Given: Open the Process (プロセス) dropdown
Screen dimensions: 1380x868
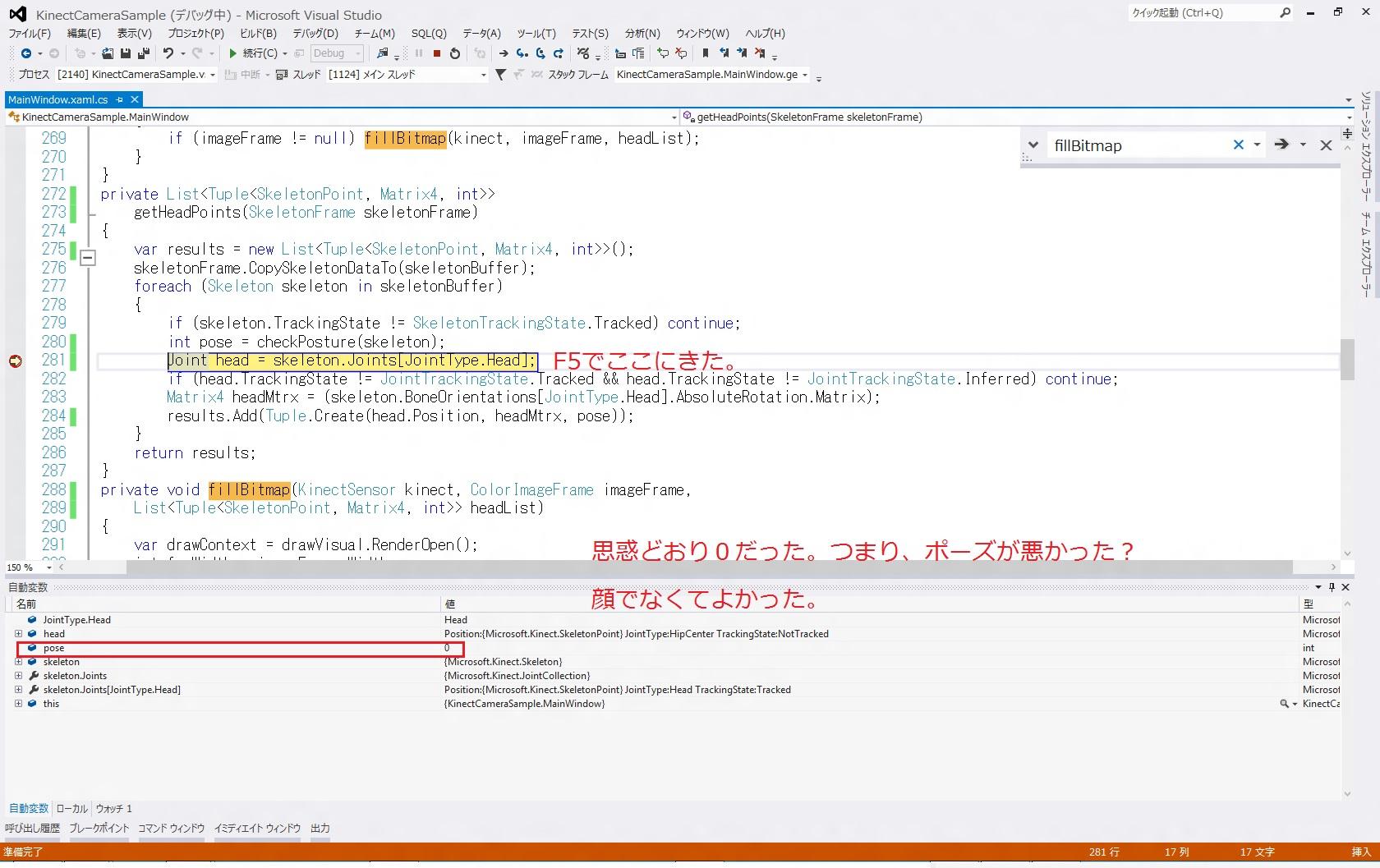Looking at the screenshot, I should pyautogui.click(x=213, y=75).
